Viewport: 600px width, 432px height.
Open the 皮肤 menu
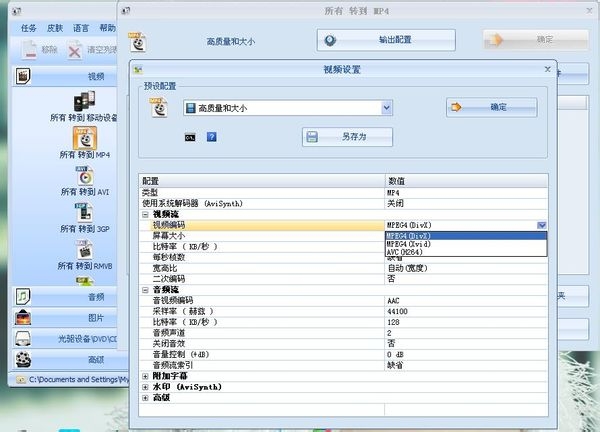click(x=54, y=28)
